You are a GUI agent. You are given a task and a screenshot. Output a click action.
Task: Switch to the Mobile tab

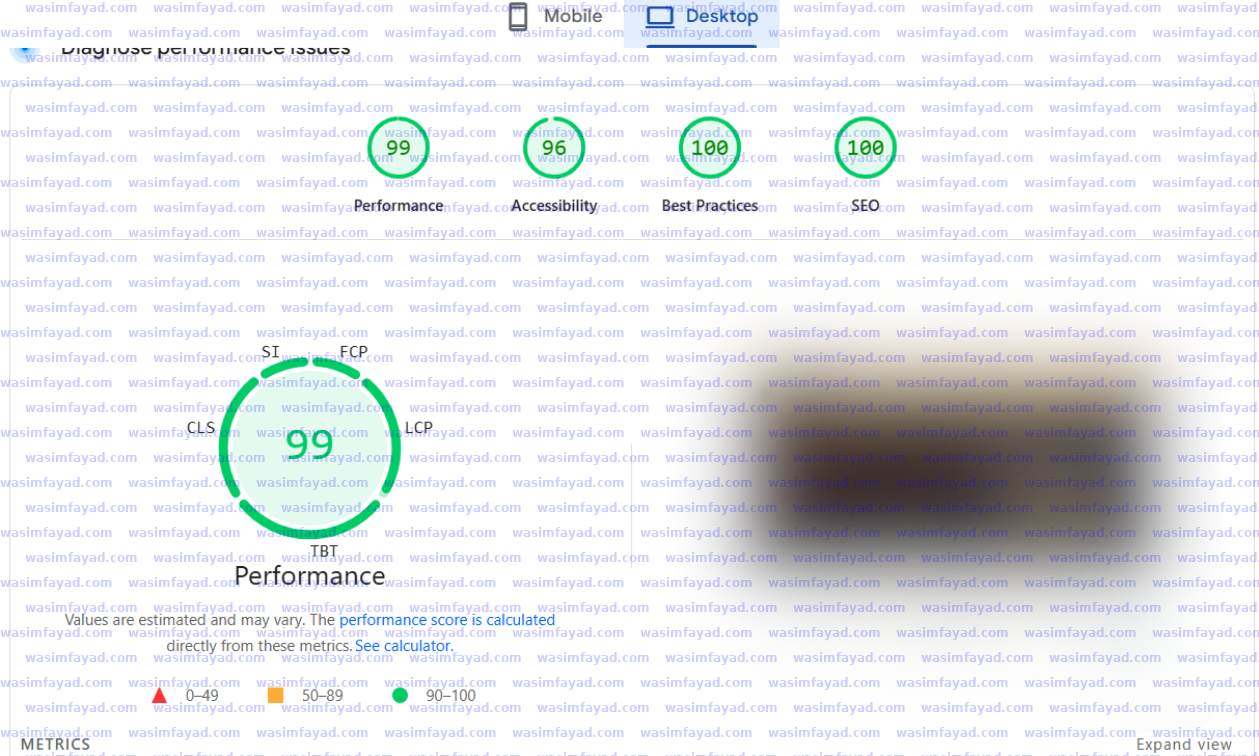click(x=556, y=17)
